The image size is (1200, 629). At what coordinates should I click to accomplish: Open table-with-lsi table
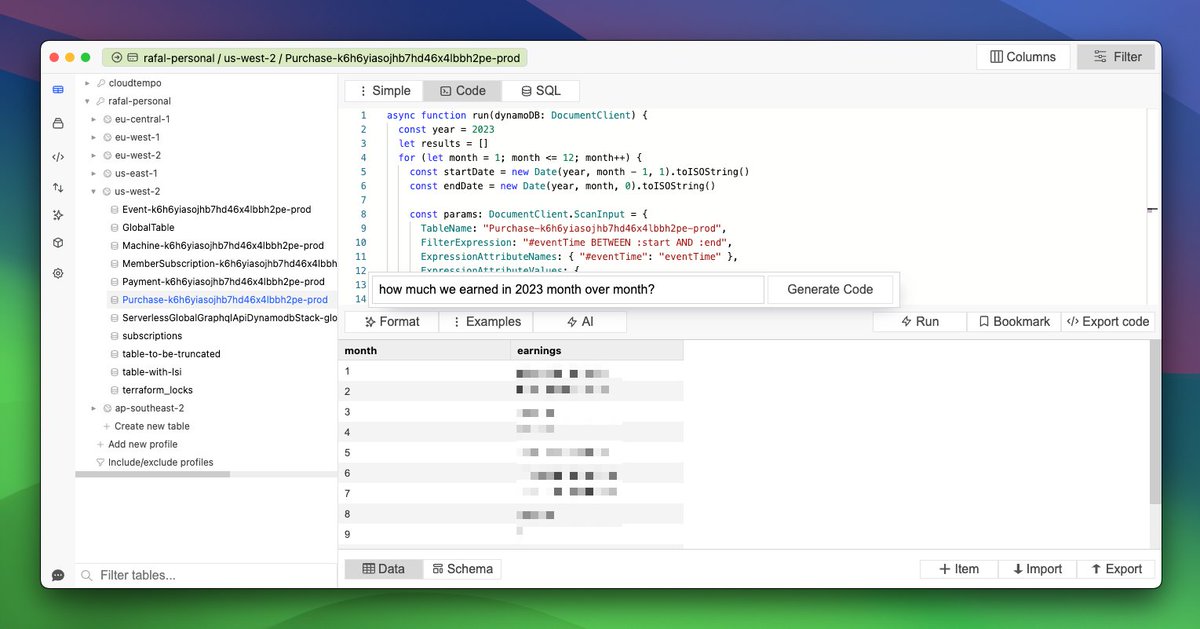pyautogui.click(x=152, y=372)
